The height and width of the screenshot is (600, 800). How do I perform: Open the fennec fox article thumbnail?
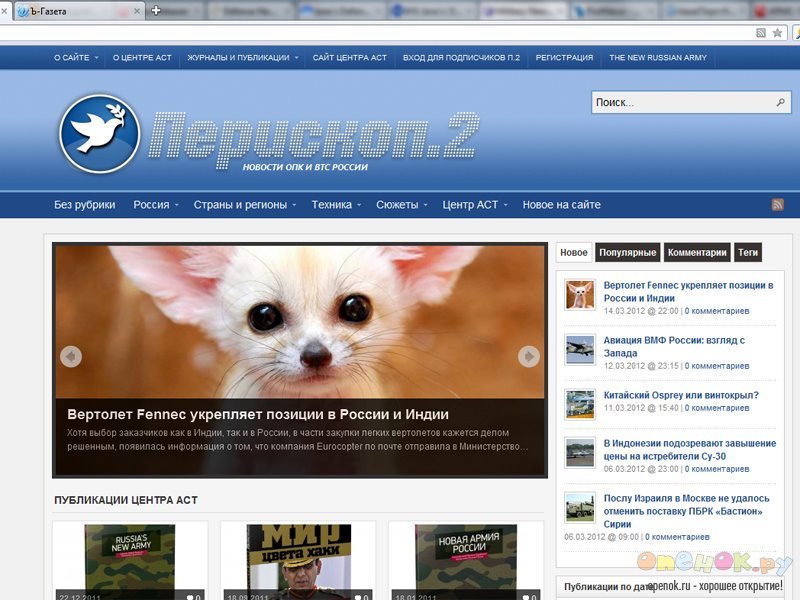[580, 295]
